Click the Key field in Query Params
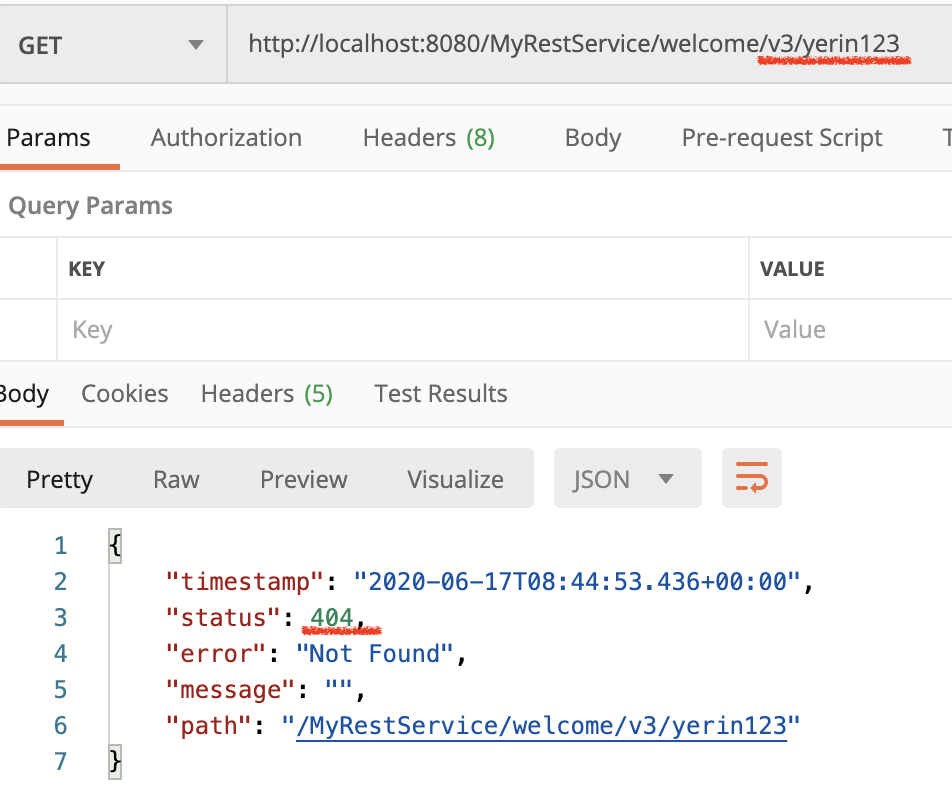 click(403, 330)
